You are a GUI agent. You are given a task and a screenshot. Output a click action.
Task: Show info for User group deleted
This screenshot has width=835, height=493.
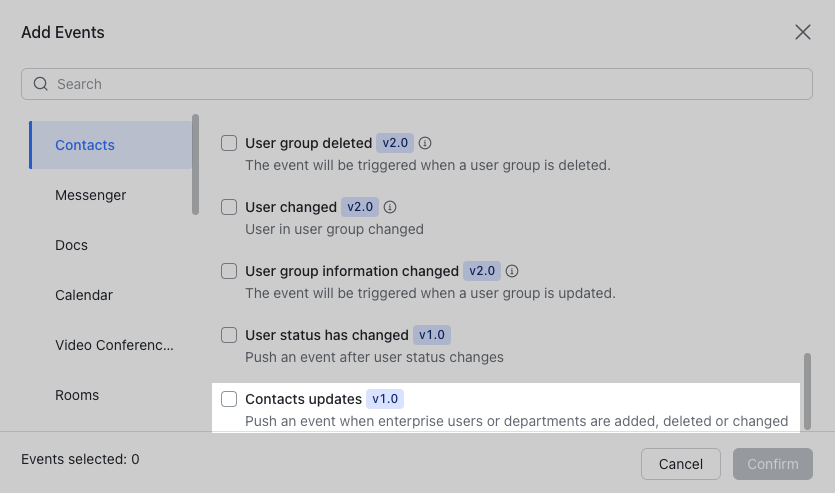[425, 143]
